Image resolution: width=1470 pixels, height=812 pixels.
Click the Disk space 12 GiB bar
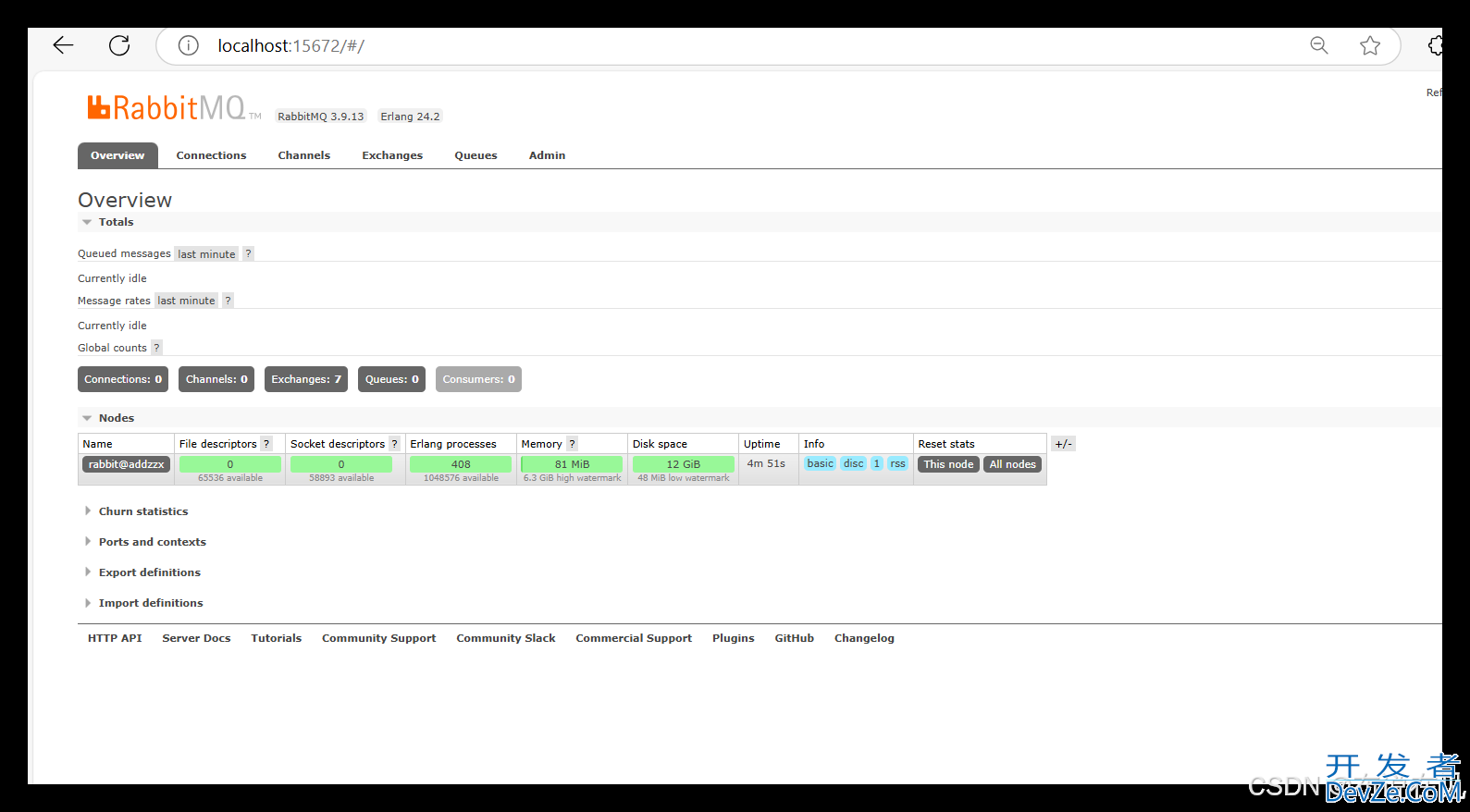click(683, 464)
